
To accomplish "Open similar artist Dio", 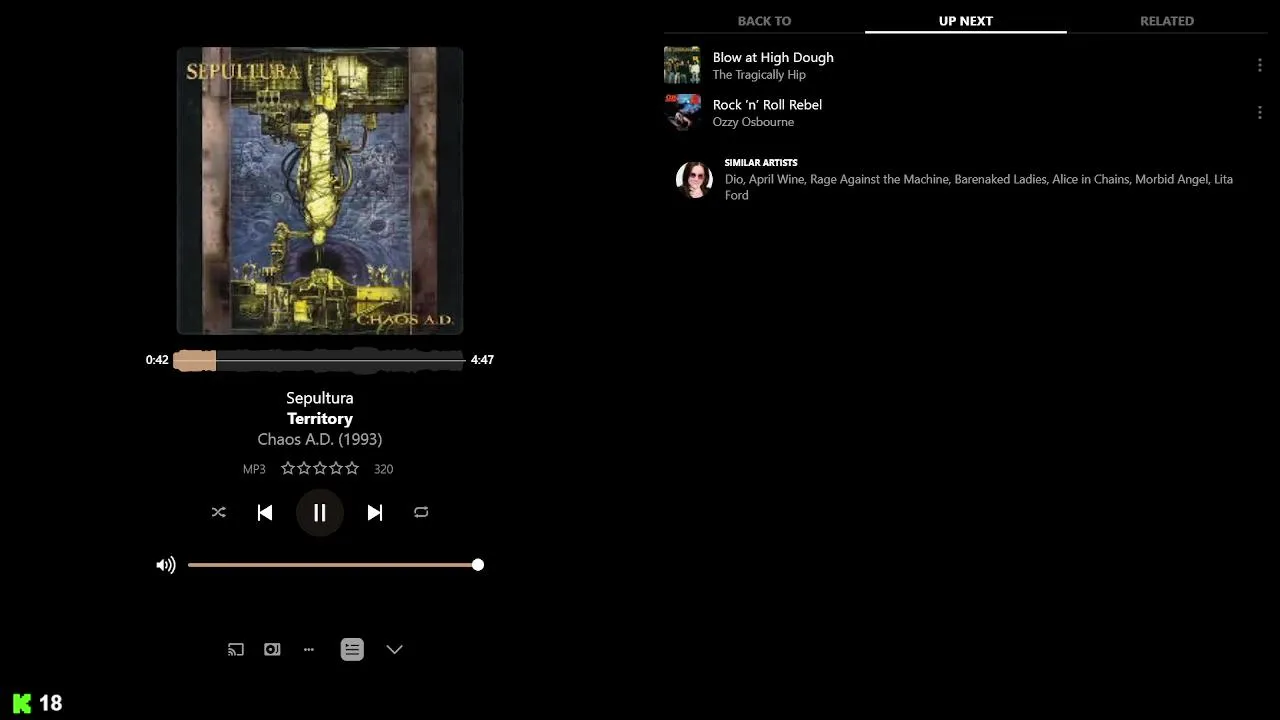I will pos(734,179).
